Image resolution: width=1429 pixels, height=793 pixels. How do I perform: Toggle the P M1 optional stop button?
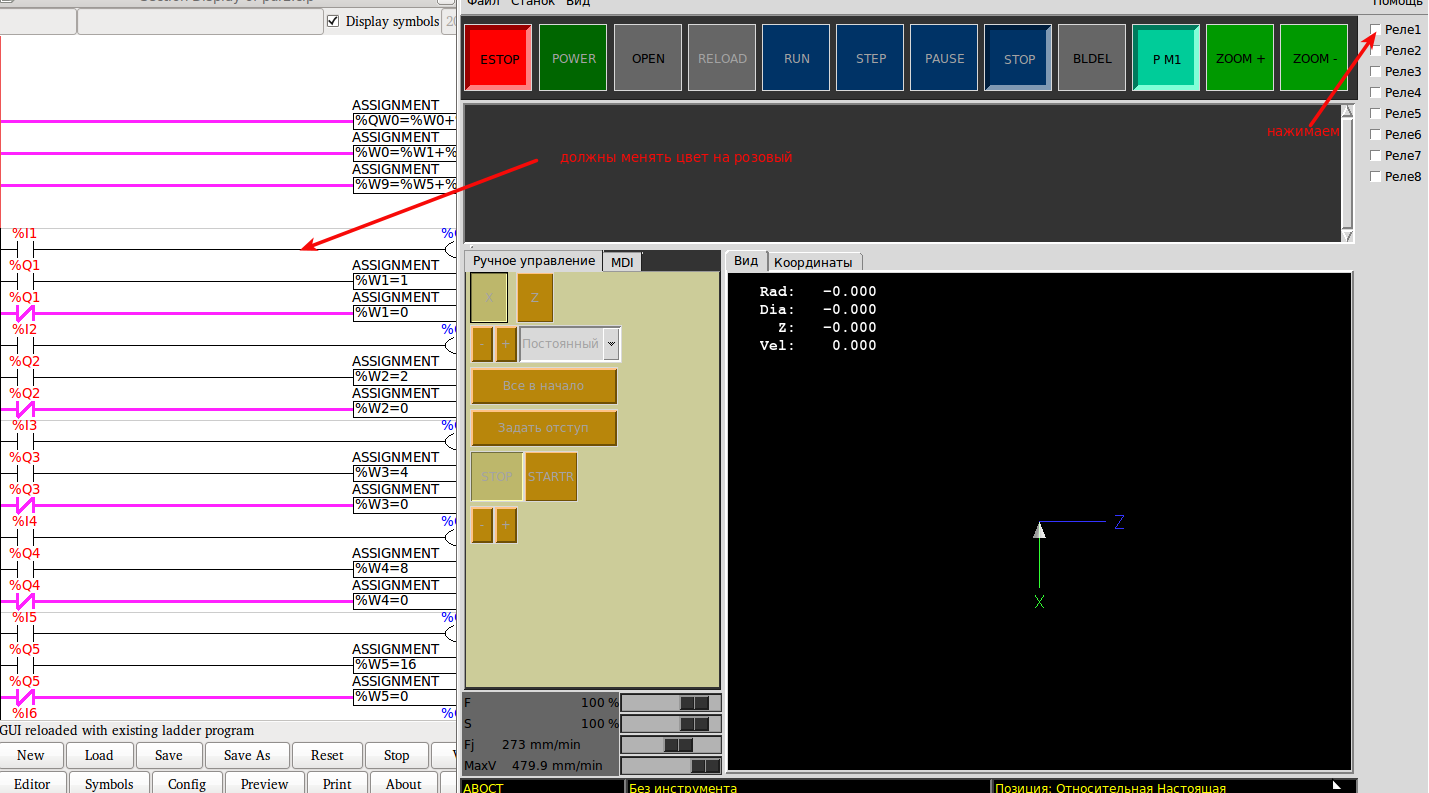(x=1167, y=59)
